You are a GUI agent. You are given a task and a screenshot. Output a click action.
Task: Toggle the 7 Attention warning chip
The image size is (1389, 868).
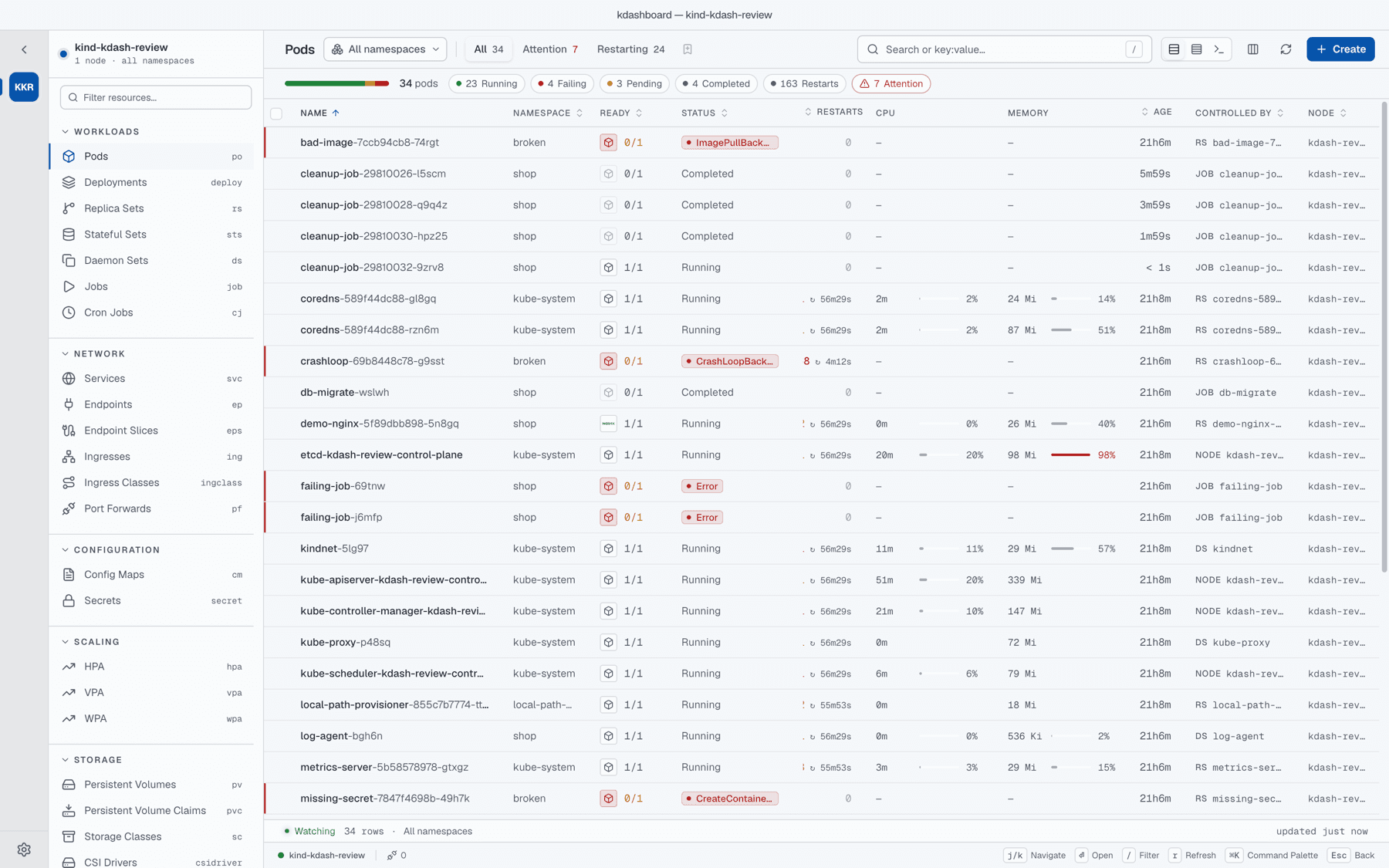[x=891, y=83]
